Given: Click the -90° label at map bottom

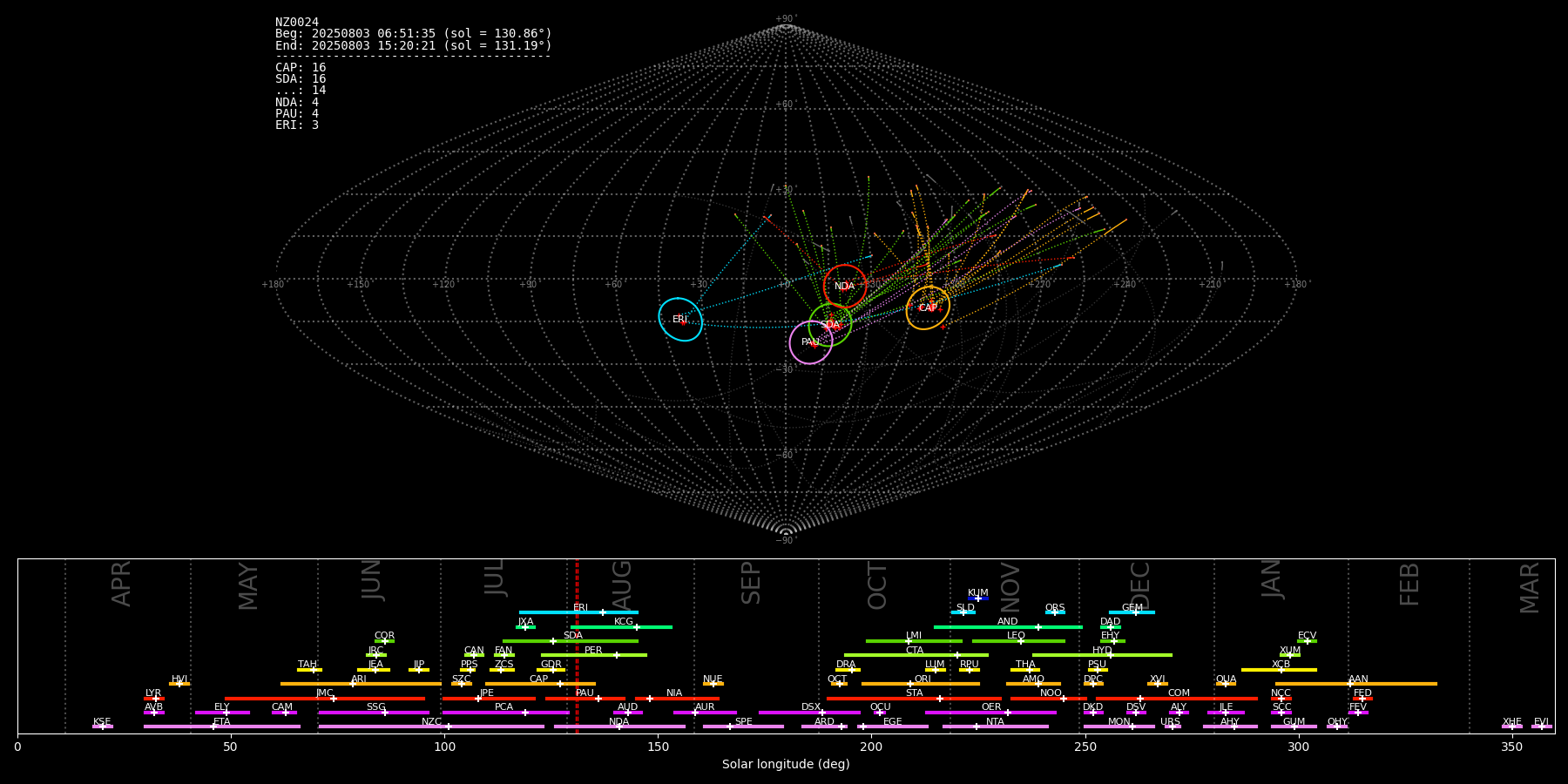Looking at the screenshot, I should [785, 540].
